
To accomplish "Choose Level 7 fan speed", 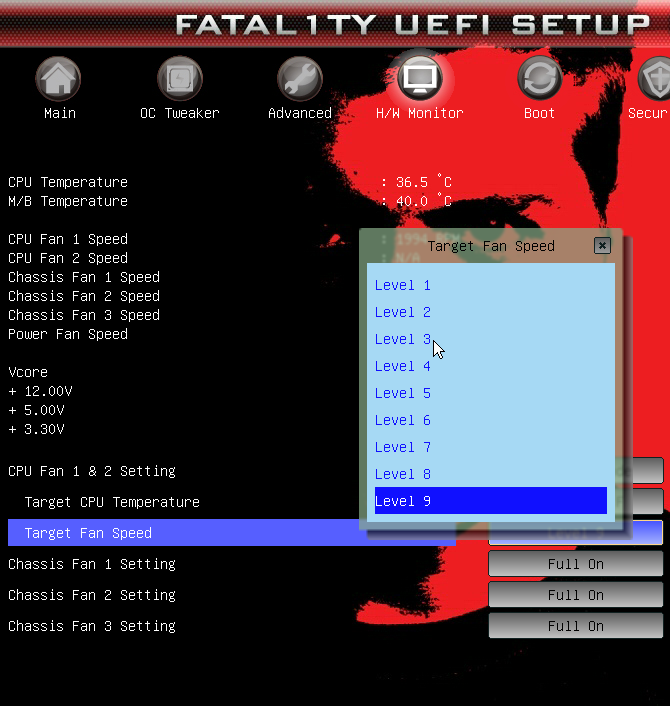I will (491, 448).
